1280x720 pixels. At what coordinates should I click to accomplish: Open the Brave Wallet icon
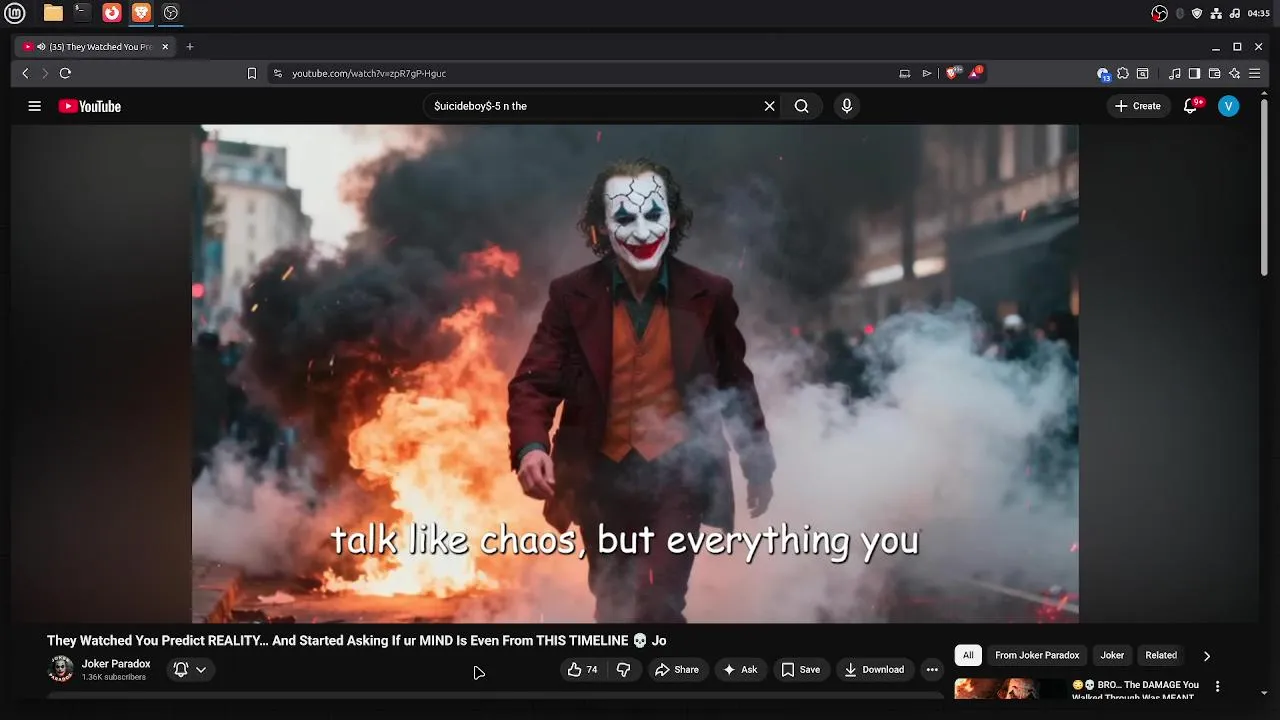click(x=1214, y=73)
